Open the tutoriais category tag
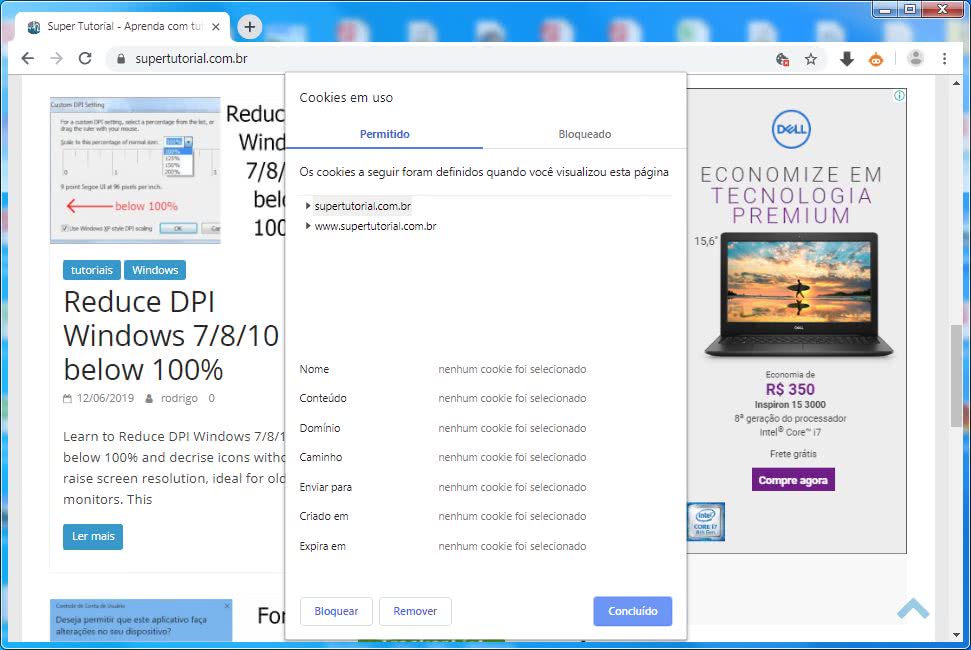 point(92,270)
